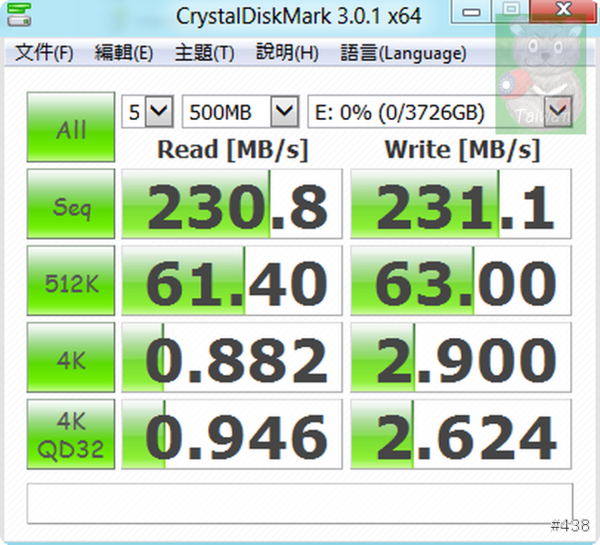Click the 4K QD32 write result 2.624
600x545 pixels.
coord(461,434)
